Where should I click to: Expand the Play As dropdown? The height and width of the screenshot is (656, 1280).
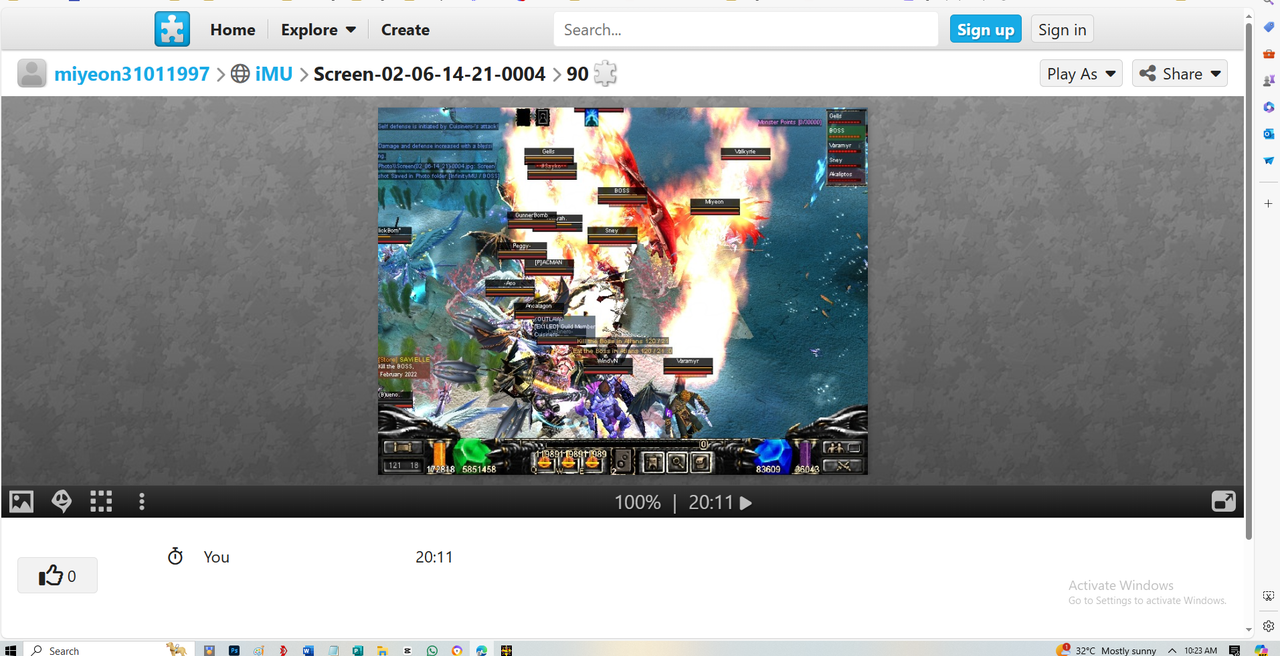pyautogui.click(x=1081, y=74)
